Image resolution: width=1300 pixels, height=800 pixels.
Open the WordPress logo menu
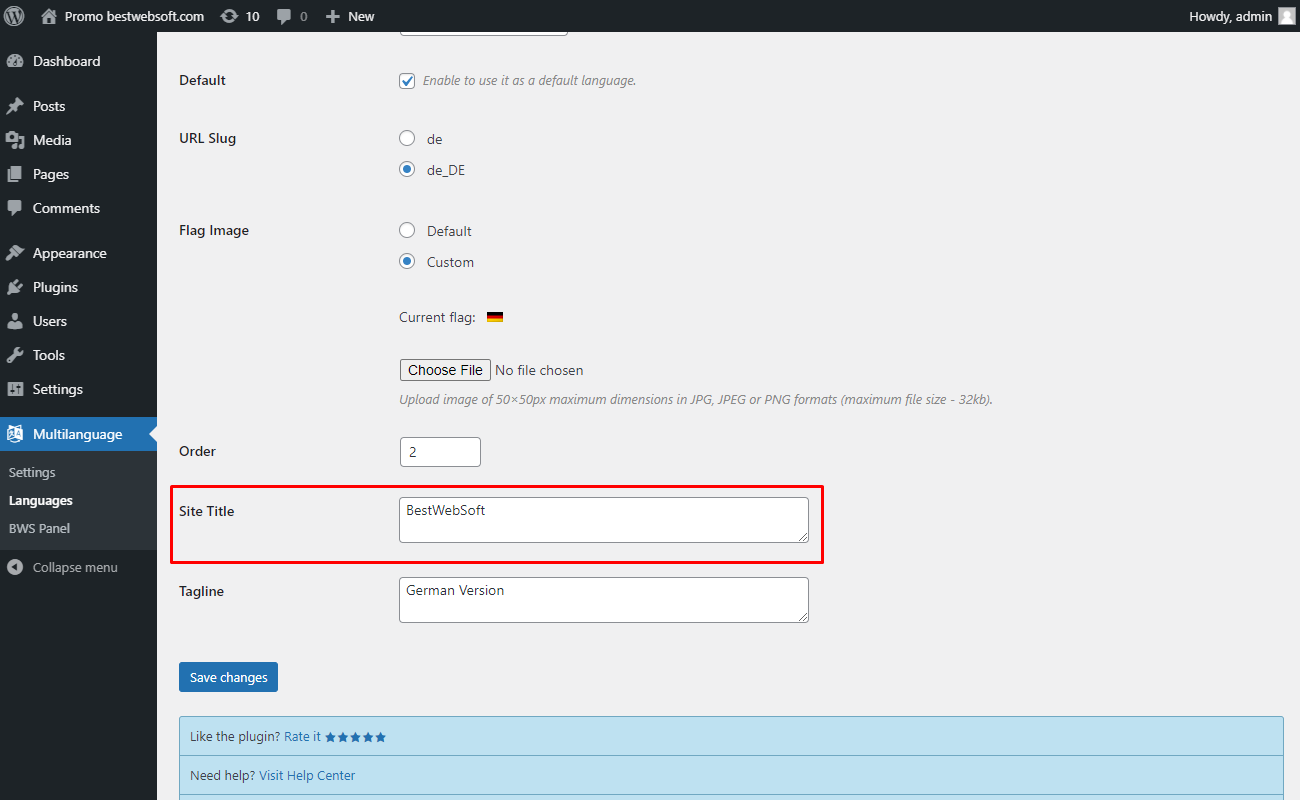coord(15,16)
